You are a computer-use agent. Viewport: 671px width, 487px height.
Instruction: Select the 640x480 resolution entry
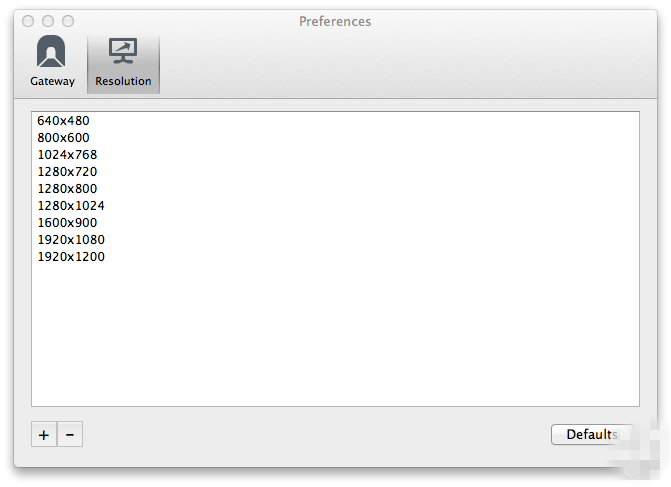63,121
